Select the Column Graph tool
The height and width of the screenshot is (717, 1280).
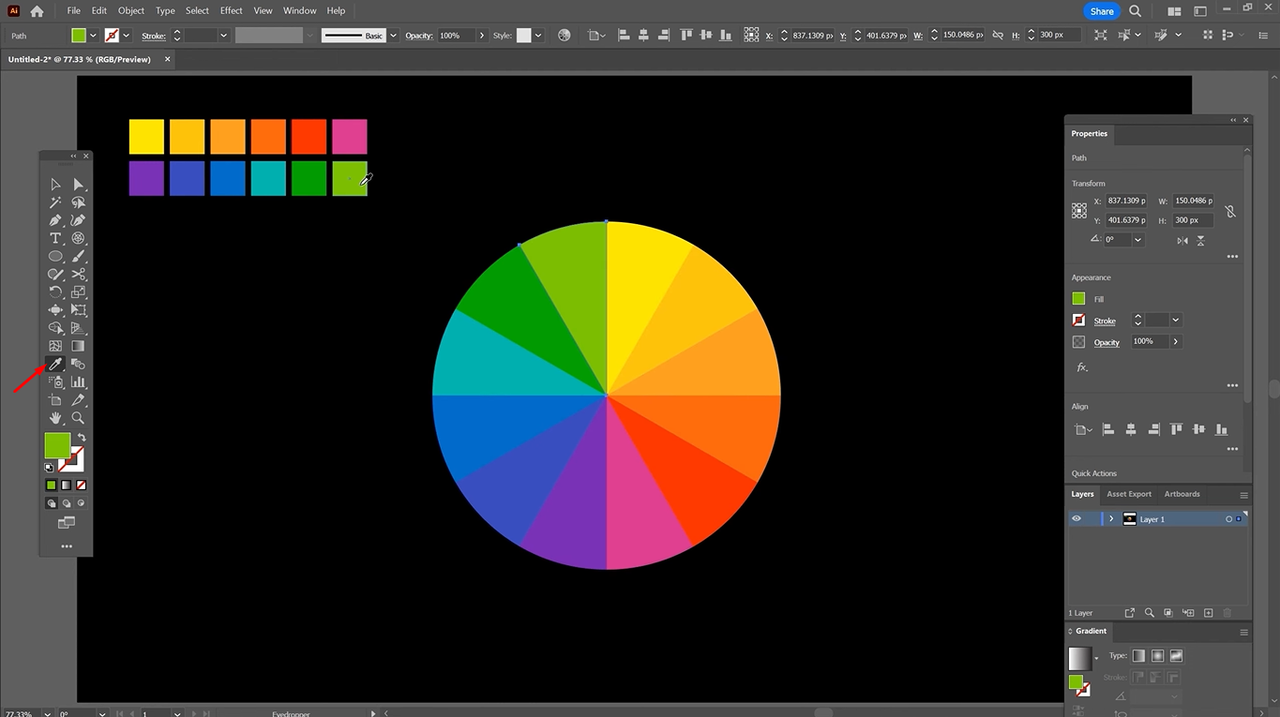(78, 382)
